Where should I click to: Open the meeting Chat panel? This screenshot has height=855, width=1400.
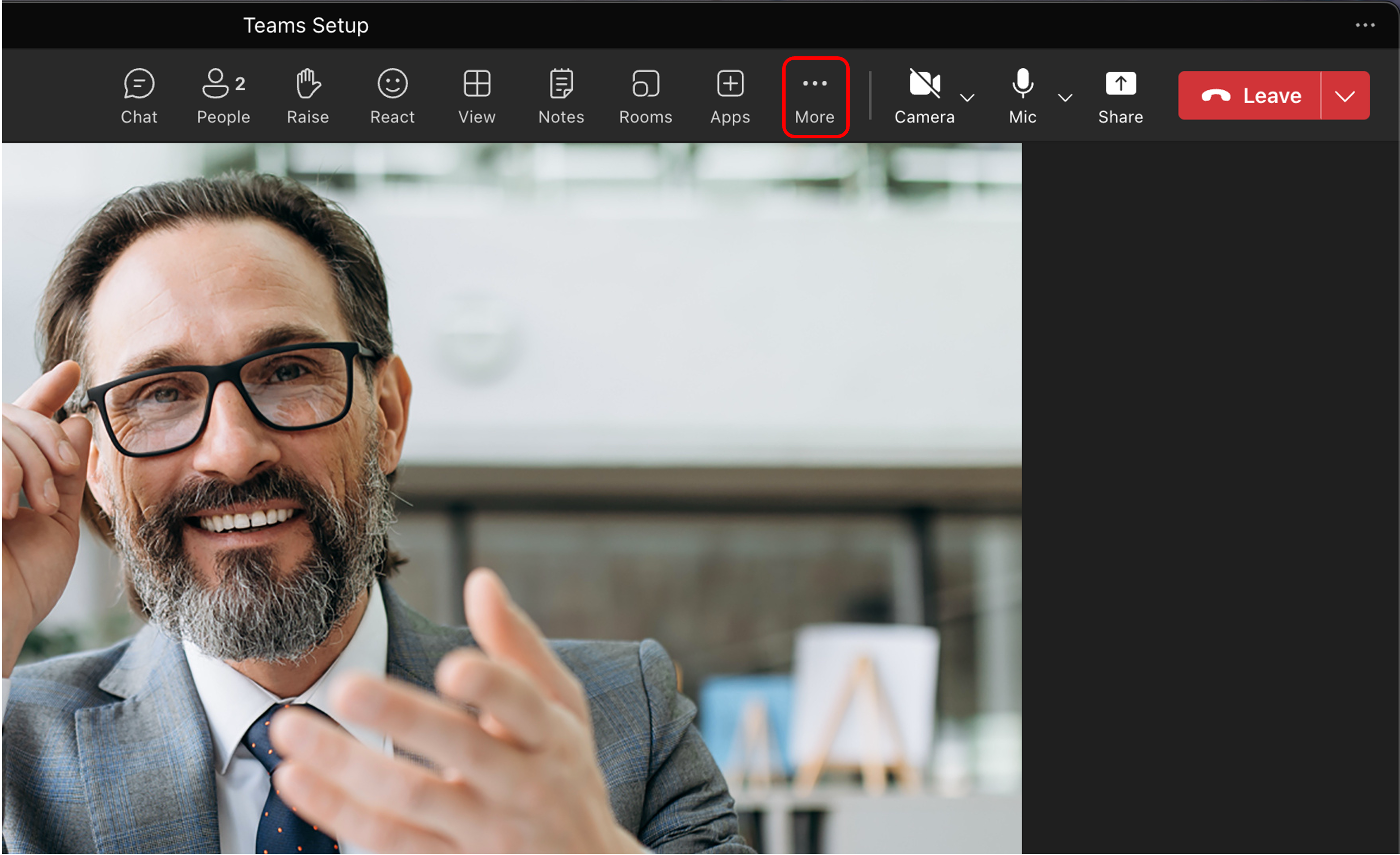(x=139, y=96)
